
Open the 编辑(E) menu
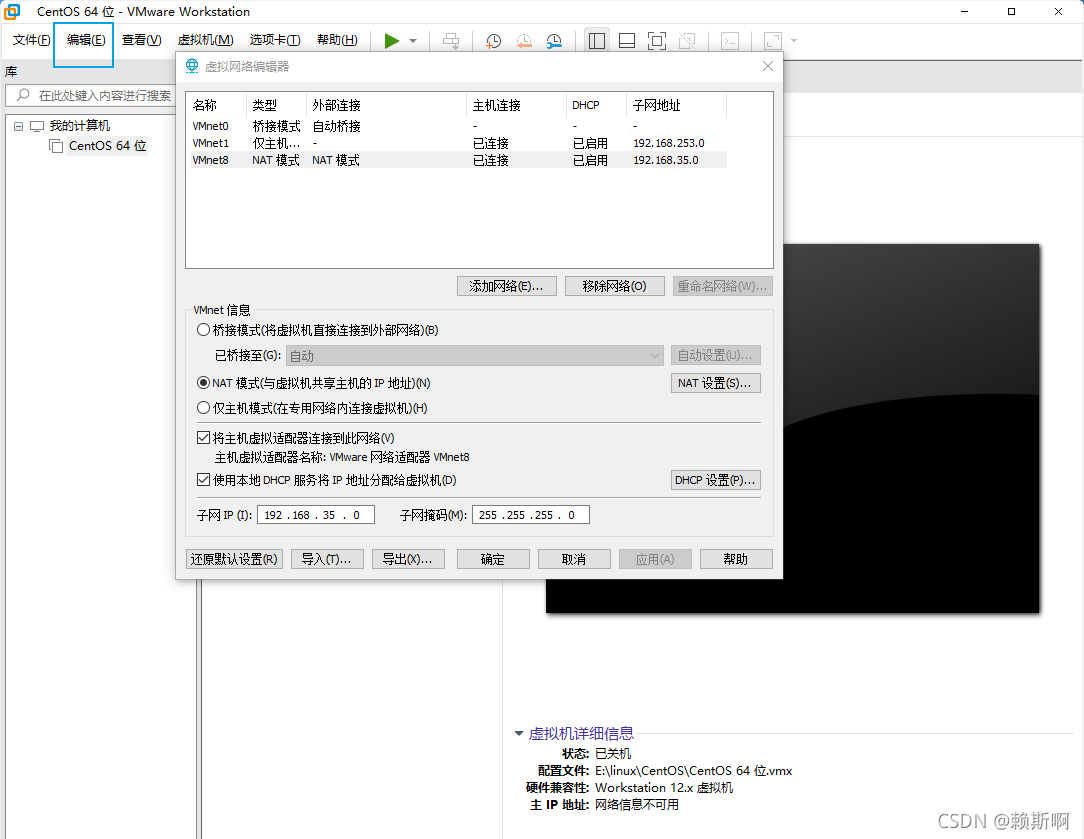click(x=86, y=40)
